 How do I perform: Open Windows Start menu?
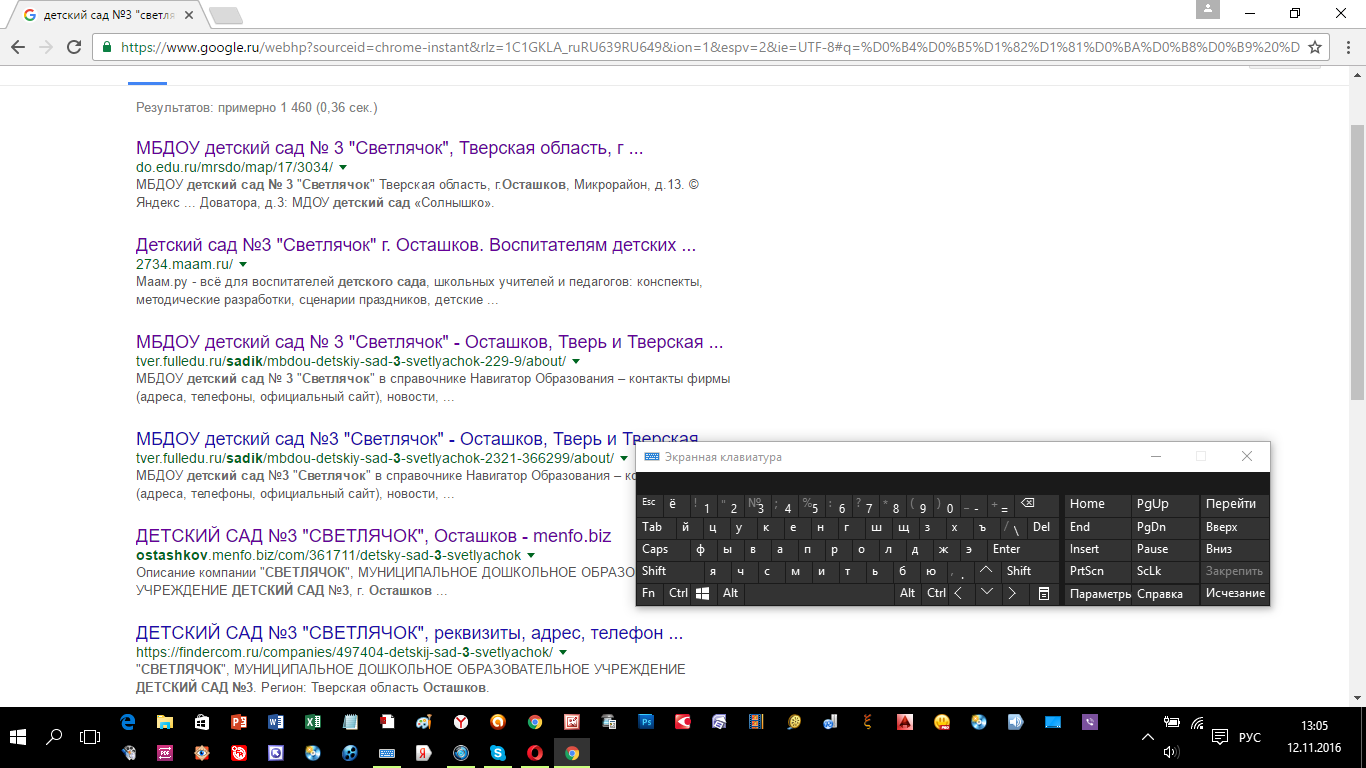tap(17, 737)
